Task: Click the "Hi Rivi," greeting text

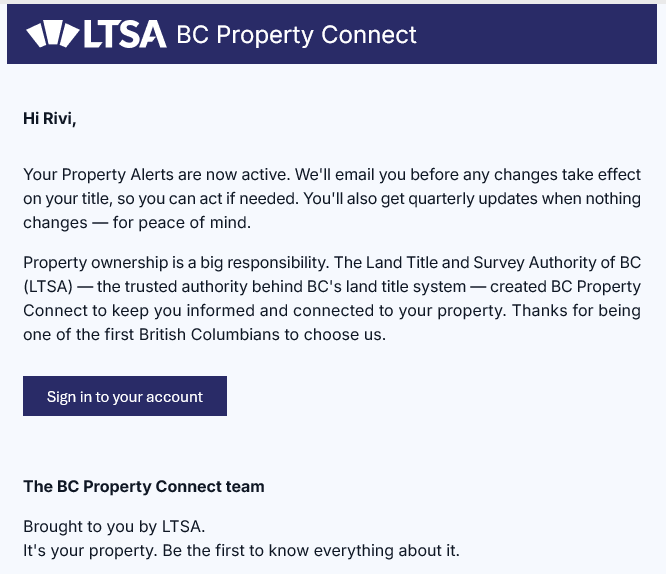Action: click(x=49, y=119)
